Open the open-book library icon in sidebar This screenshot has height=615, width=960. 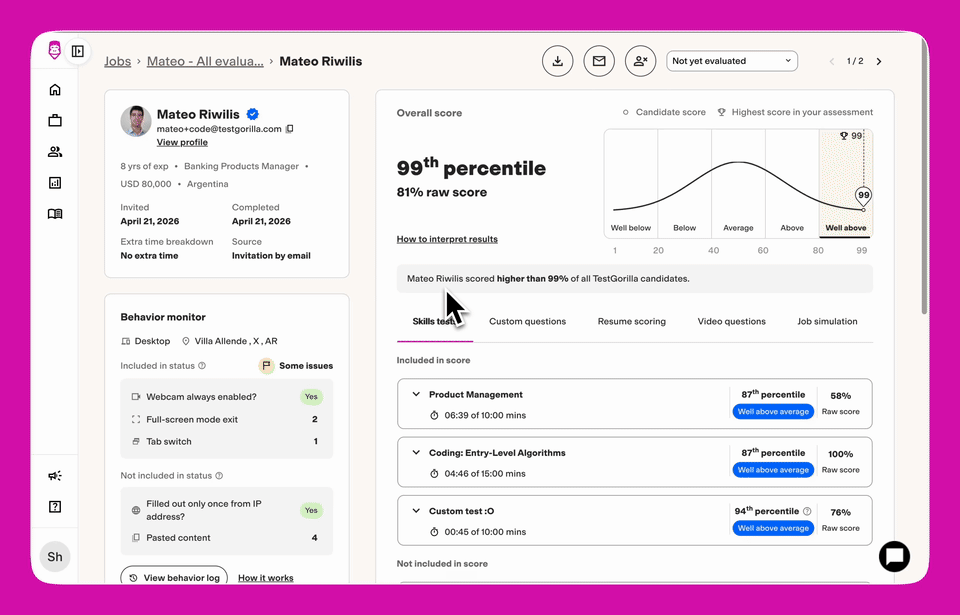coord(55,214)
